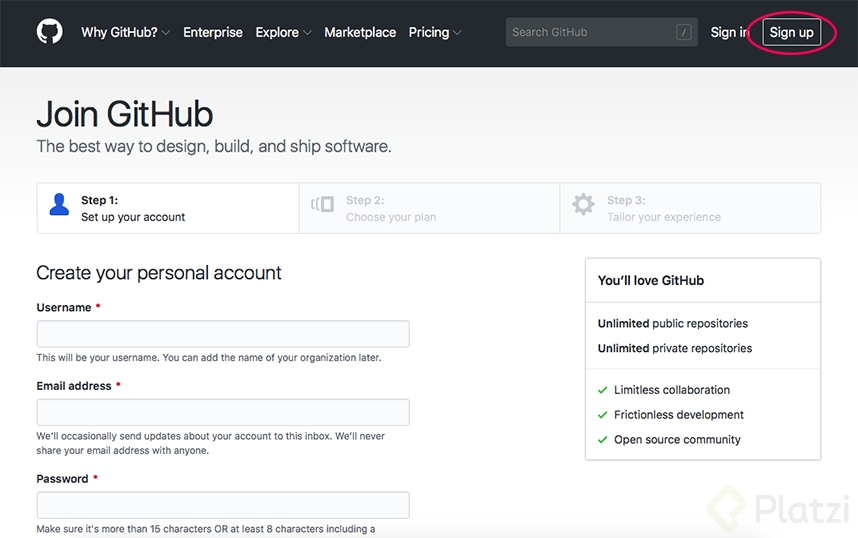
Task: Click the checkmark beside Limitless collaboration
Action: 602,390
